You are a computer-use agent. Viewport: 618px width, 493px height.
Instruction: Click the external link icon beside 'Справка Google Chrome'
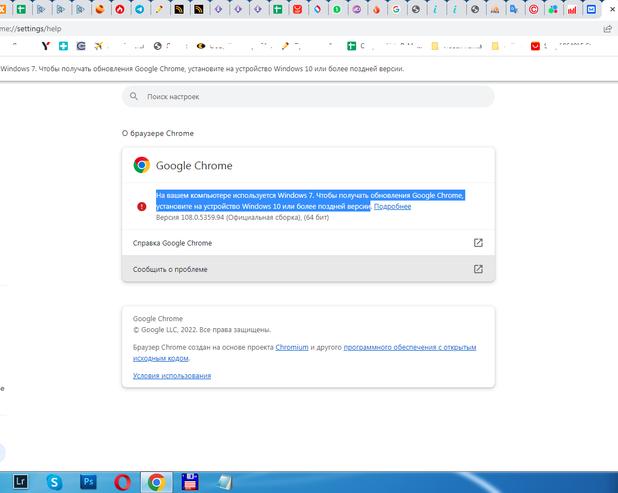pos(478,243)
